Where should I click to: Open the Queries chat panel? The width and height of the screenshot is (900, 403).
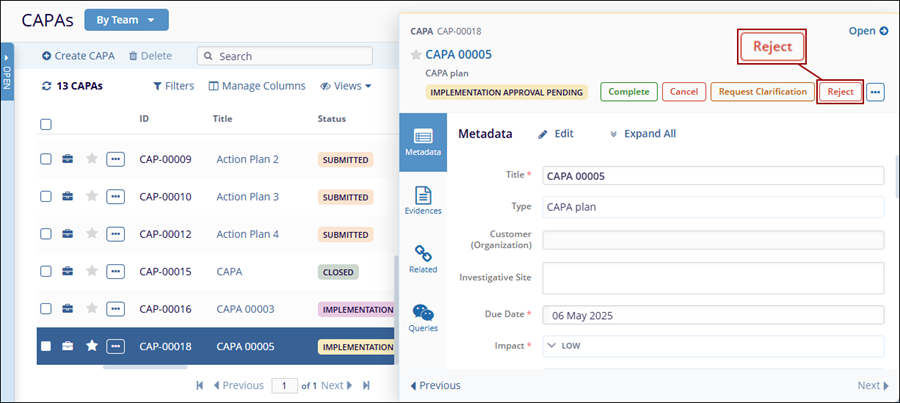click(423, 317)
